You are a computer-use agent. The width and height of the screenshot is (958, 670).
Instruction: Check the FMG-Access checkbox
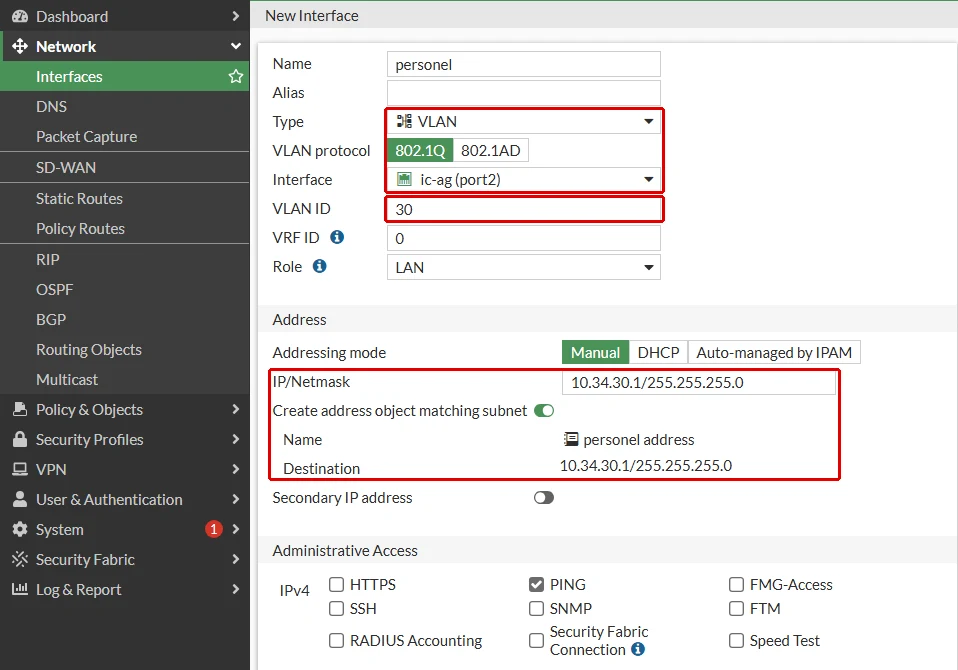tap(736, 584)
